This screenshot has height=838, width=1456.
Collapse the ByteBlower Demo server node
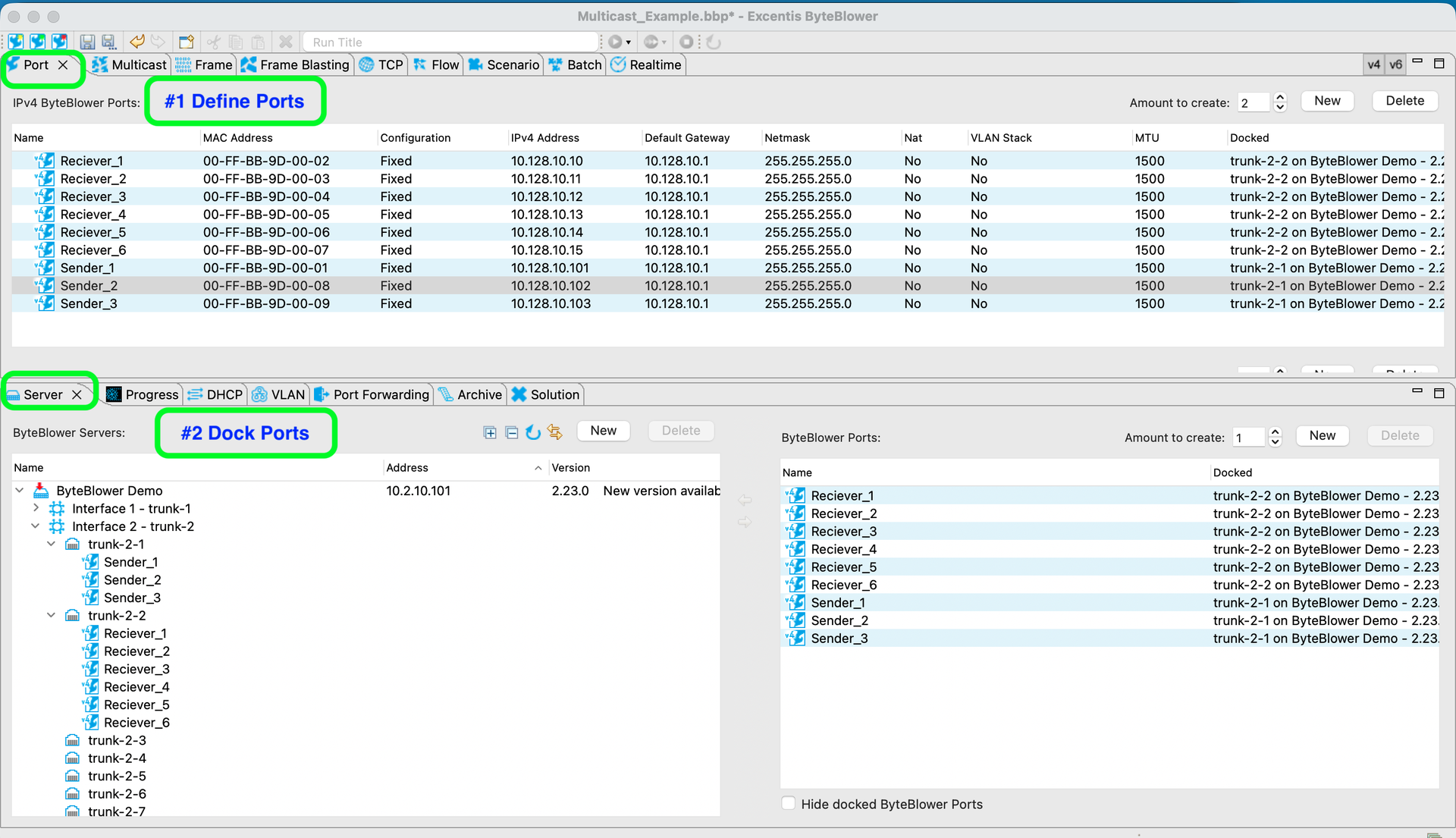point(20,491)
